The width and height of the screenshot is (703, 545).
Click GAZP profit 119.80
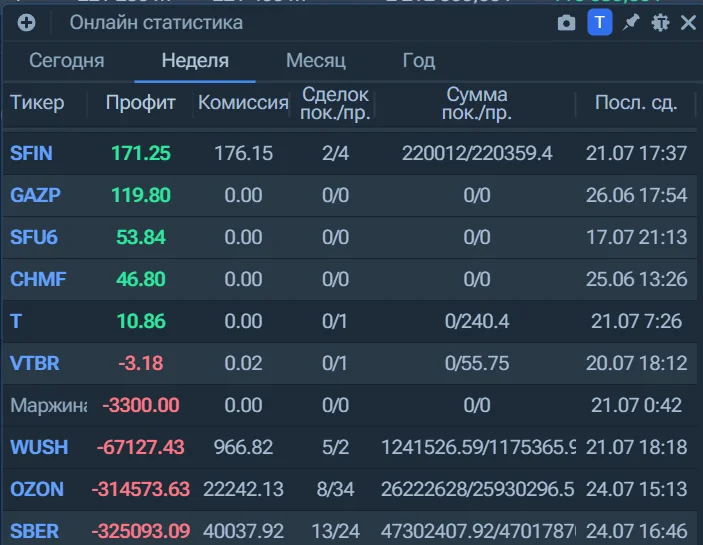coord(141,195)
